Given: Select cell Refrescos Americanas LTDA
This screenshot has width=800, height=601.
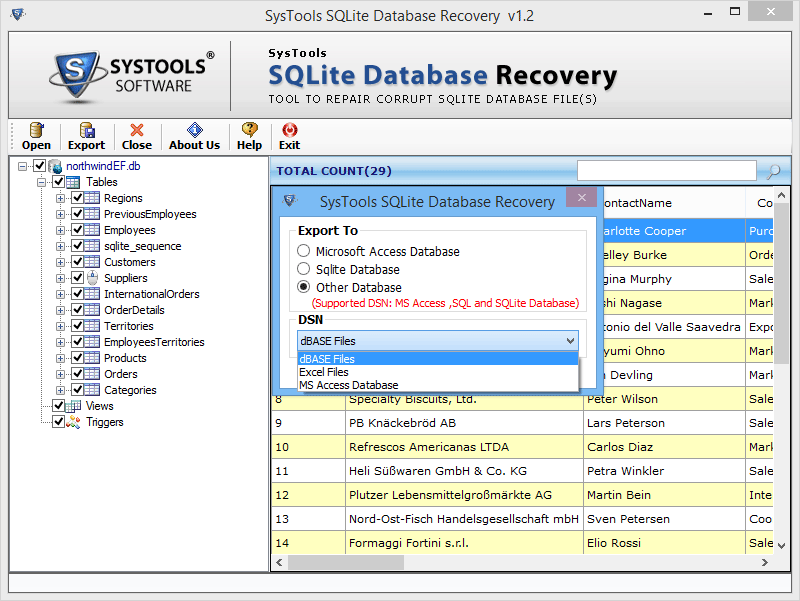Looking at the screenshot, I should [x=464, y=447].
